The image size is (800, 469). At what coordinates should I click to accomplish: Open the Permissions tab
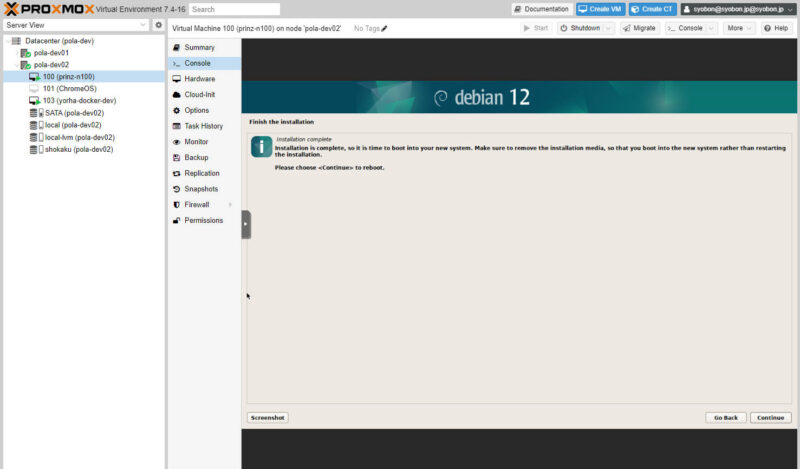tap(204, 220)
